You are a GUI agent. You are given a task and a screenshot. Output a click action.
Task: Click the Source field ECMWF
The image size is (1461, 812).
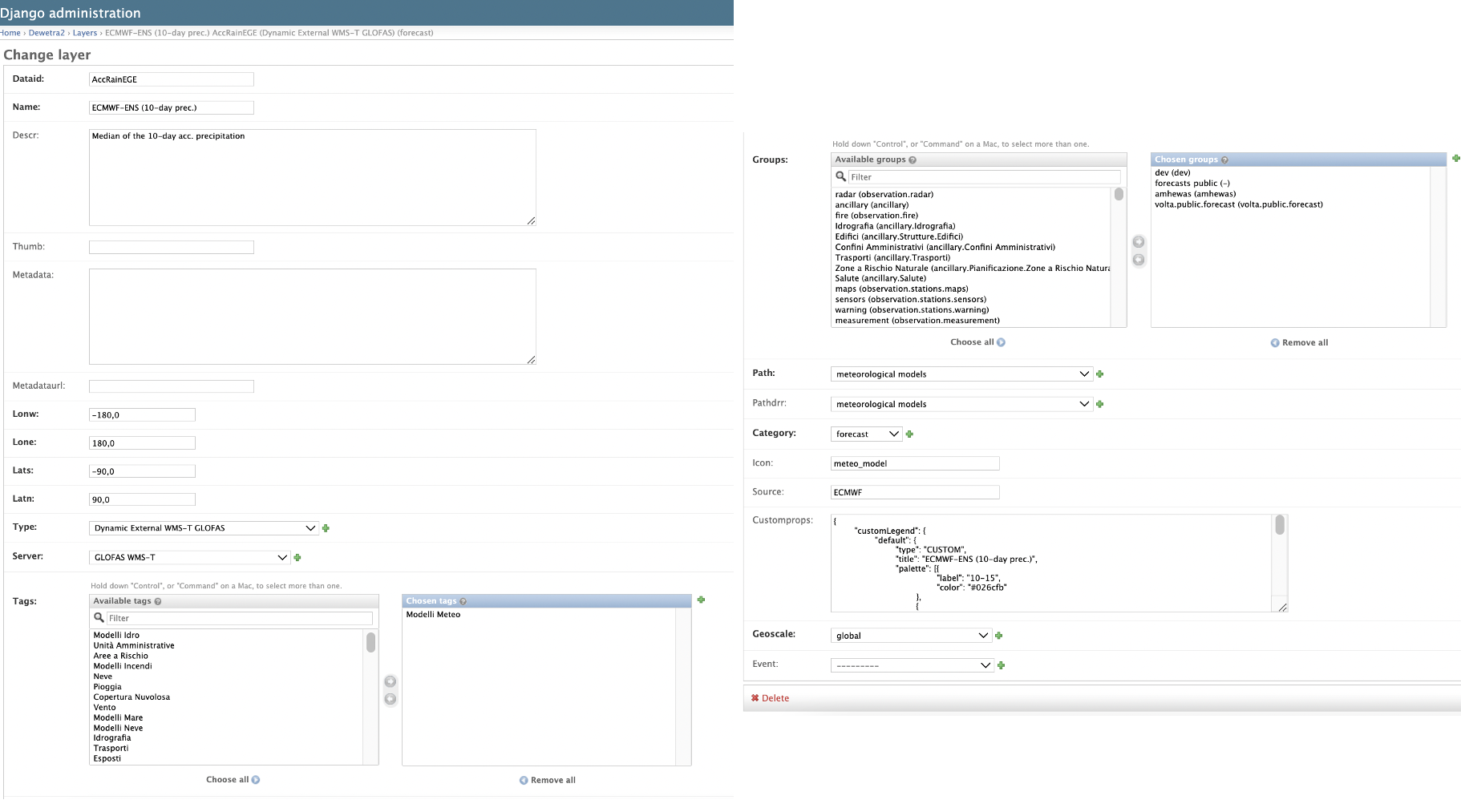tap(915, 492)
